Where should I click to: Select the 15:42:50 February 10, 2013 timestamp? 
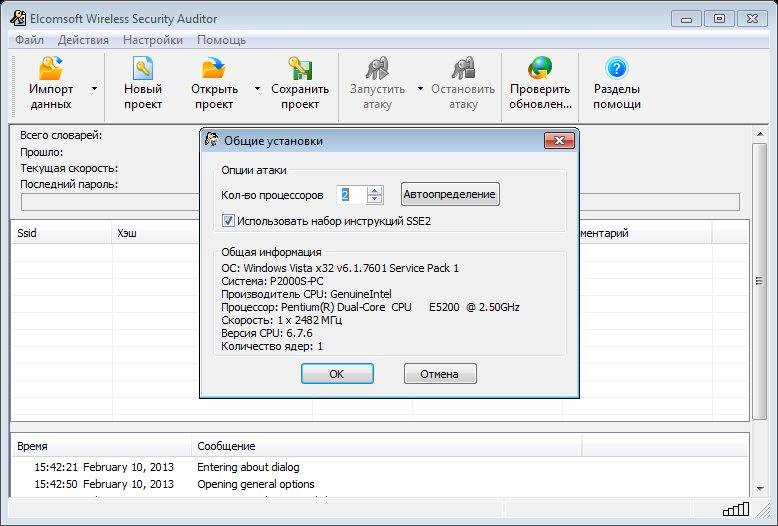coord(104,484)
